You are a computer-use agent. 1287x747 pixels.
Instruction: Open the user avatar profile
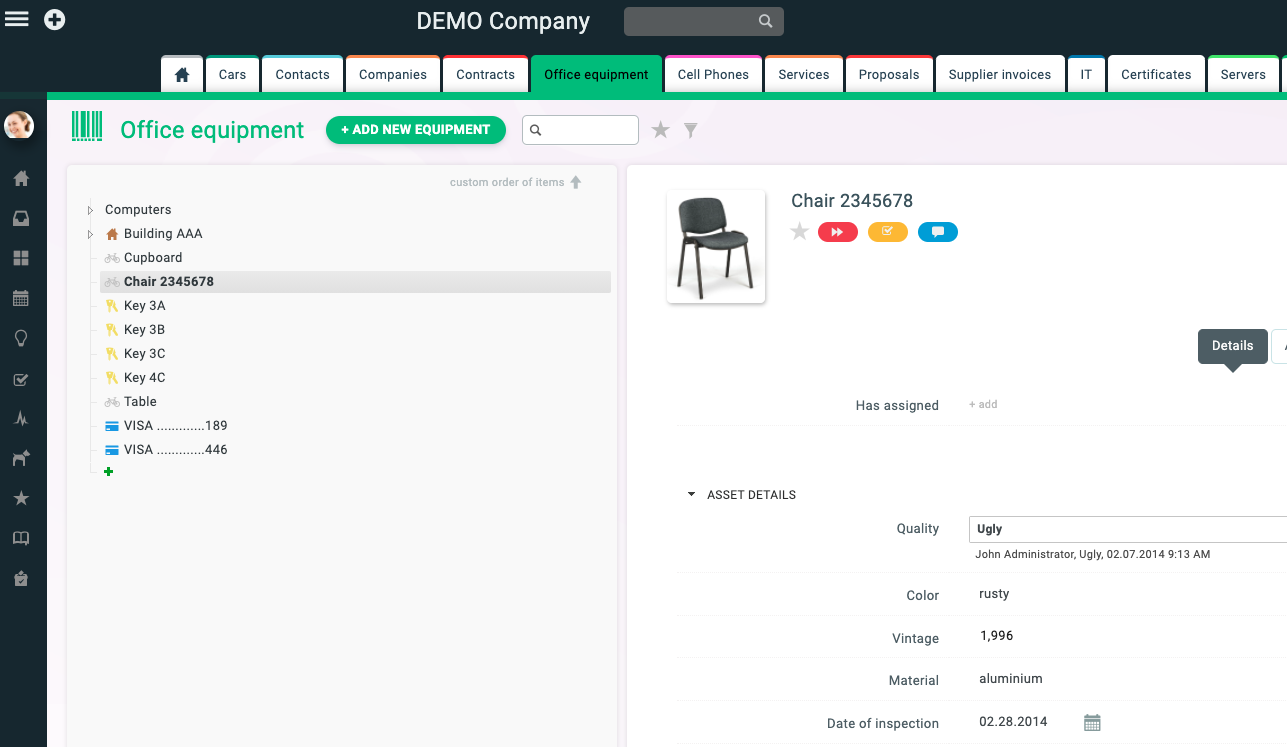click(19, 125)
